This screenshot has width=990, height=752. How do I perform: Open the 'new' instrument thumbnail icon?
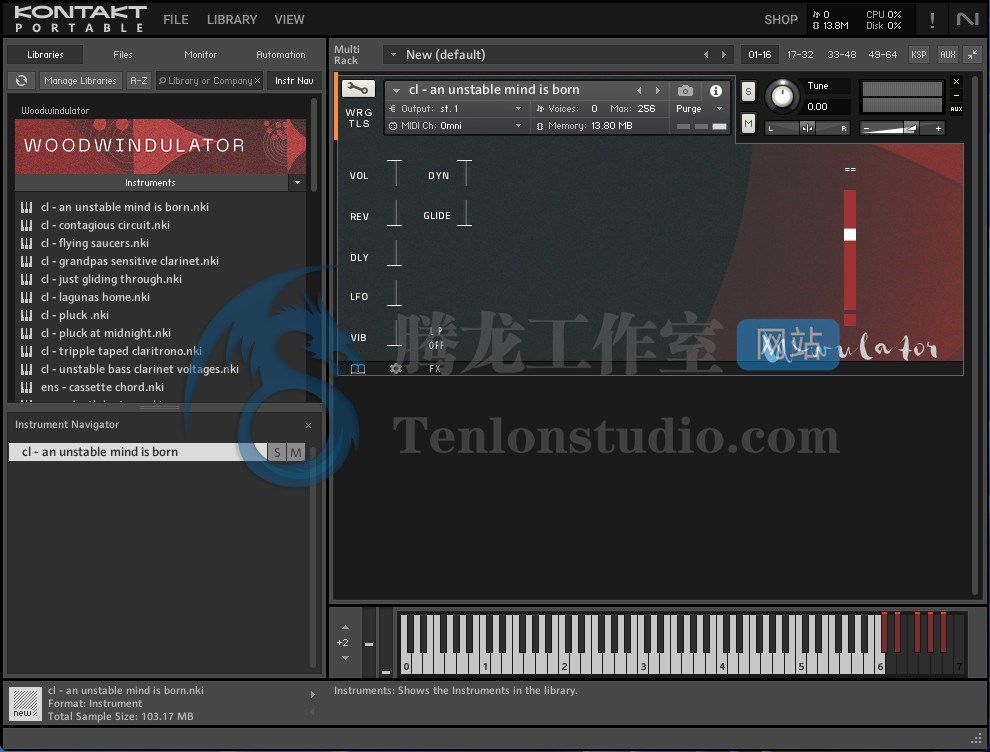(25, 703)
